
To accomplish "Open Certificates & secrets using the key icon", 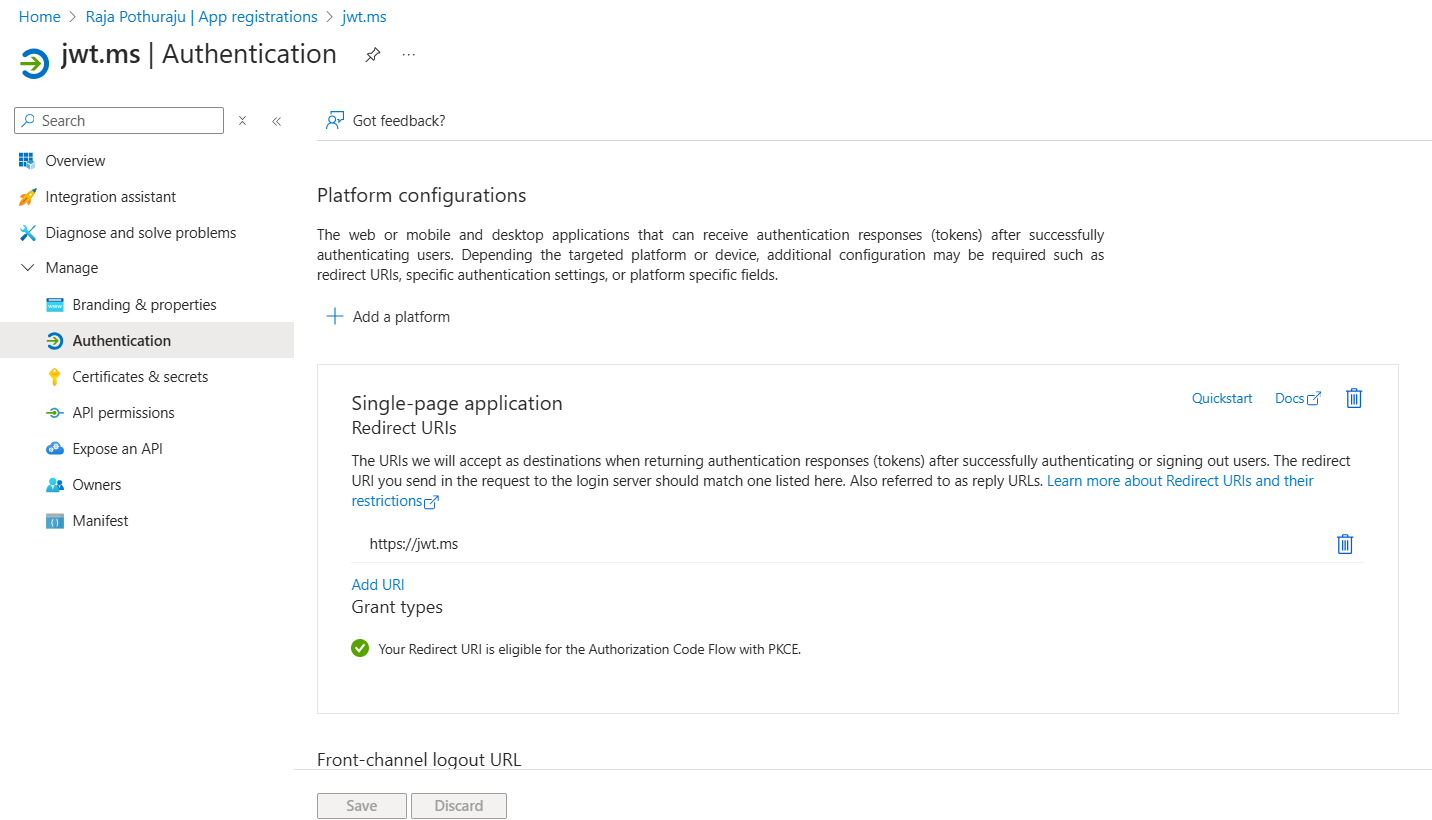I will click(54, 376).
